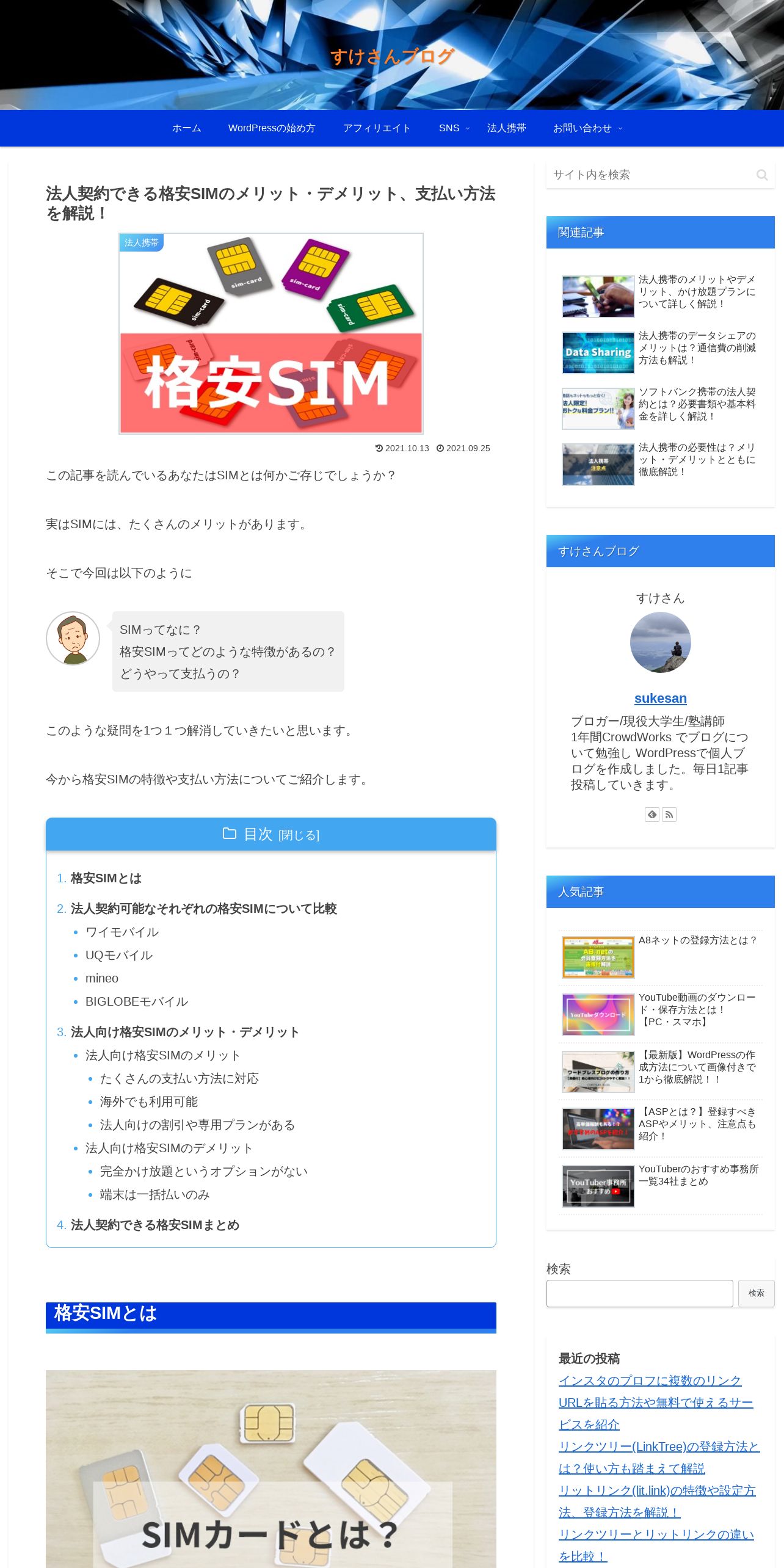Open recent post リンクツリーとリットリンクの違い

656,1545
